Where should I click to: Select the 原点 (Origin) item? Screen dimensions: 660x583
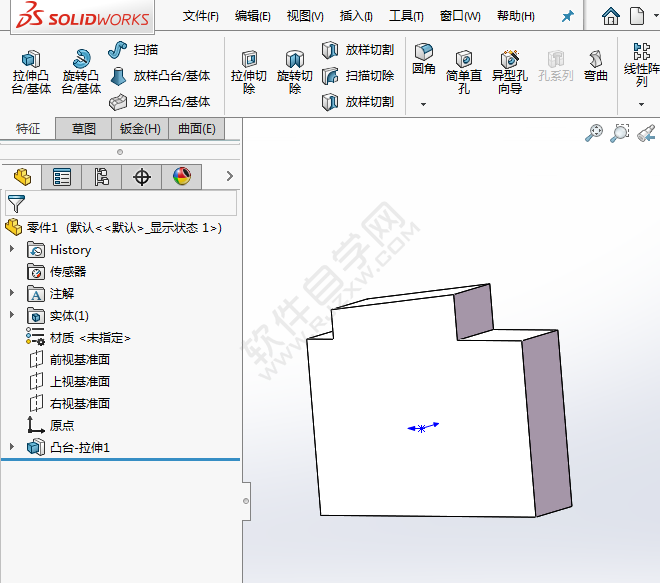(x=51, y=425)
